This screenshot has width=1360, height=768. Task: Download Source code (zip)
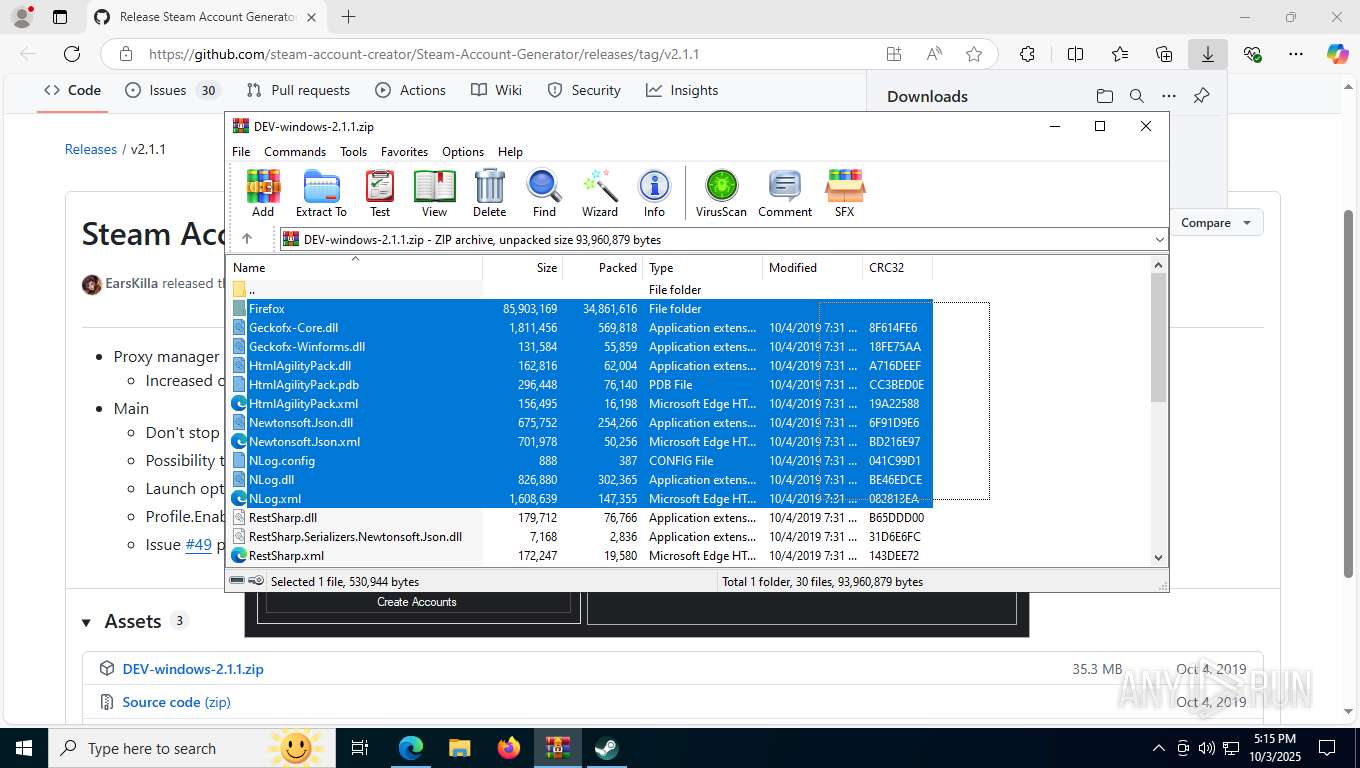(x=176, y=702)
